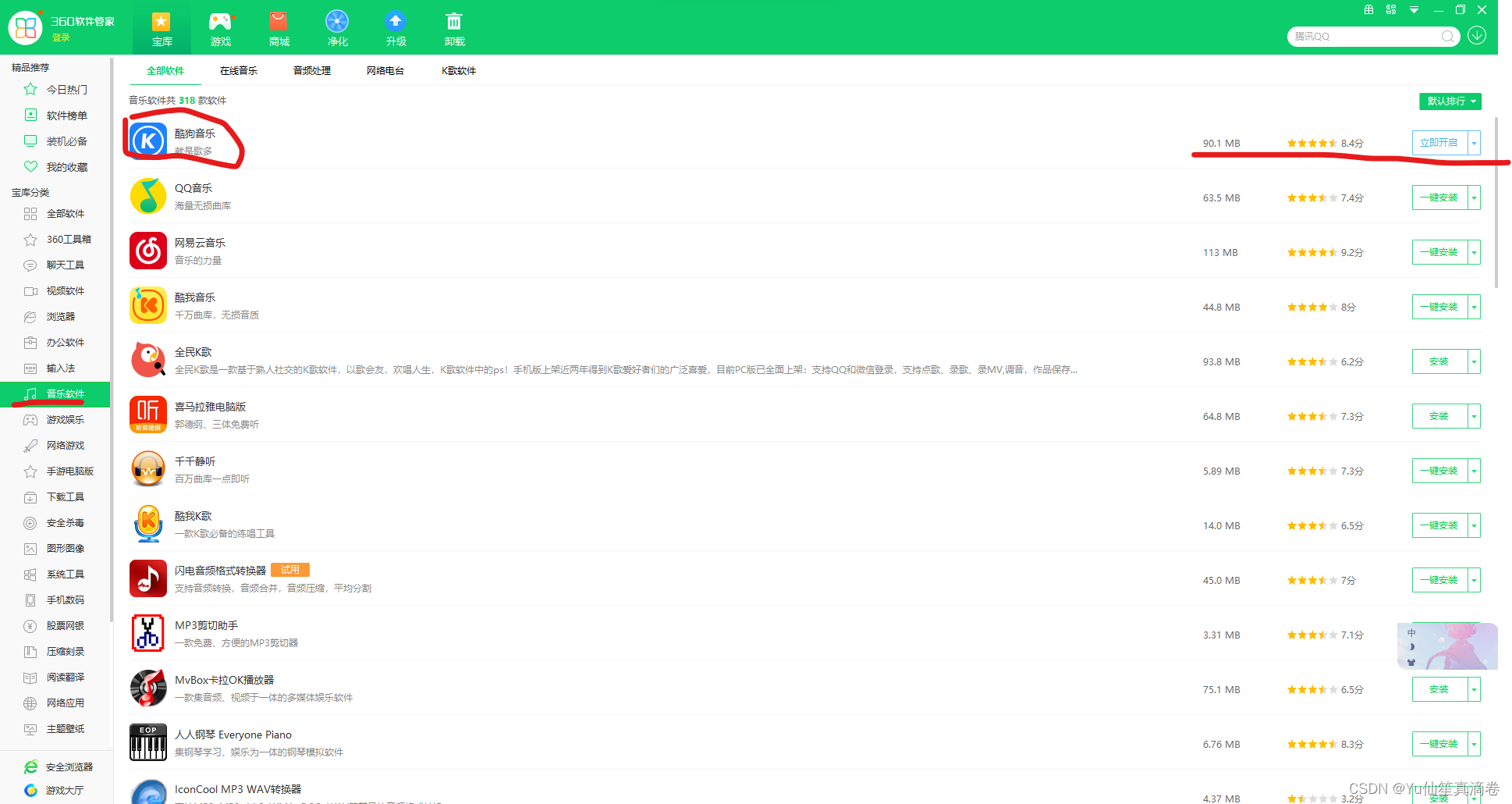Open 软件榜单 in the sidebar
Viewport: 1512px width, 804px height.
pyautogui.click(x=55, y=116)
